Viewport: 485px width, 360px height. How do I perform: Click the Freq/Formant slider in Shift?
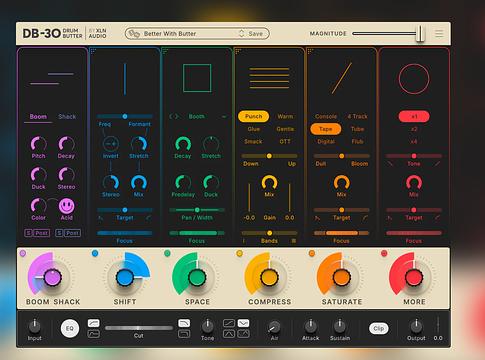[x=125, y=116]
